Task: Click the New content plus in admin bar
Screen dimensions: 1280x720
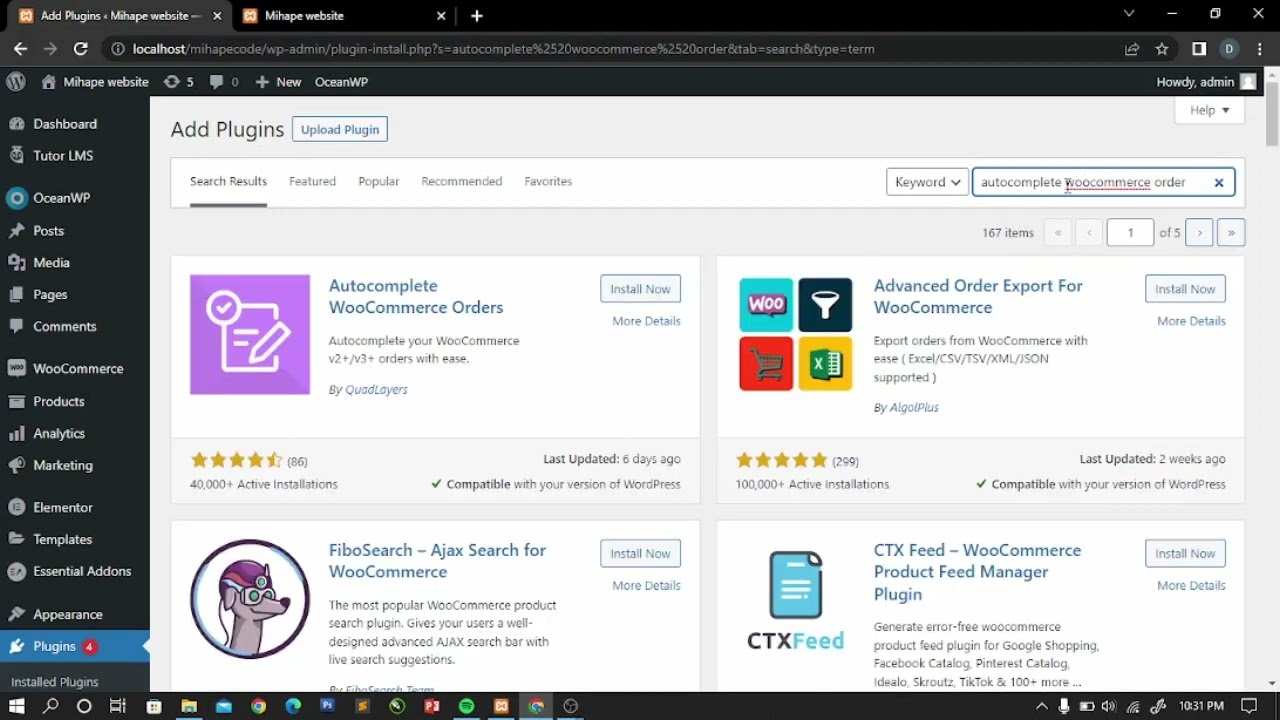Action: [278, 82]
